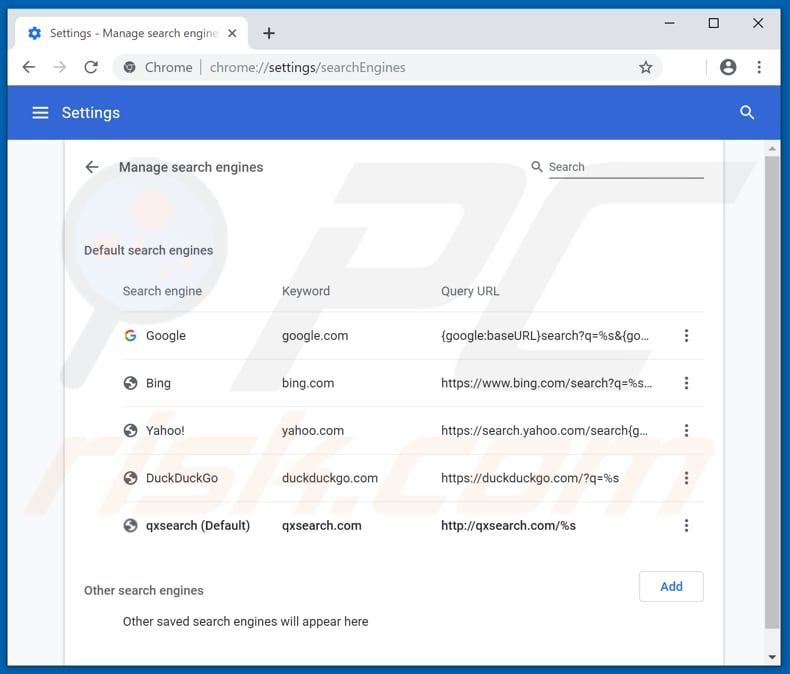Image resolution: width=790 pixels, height=674 pixels.
Task: Click the 'Settings' header title
Action: pos(91,112)
